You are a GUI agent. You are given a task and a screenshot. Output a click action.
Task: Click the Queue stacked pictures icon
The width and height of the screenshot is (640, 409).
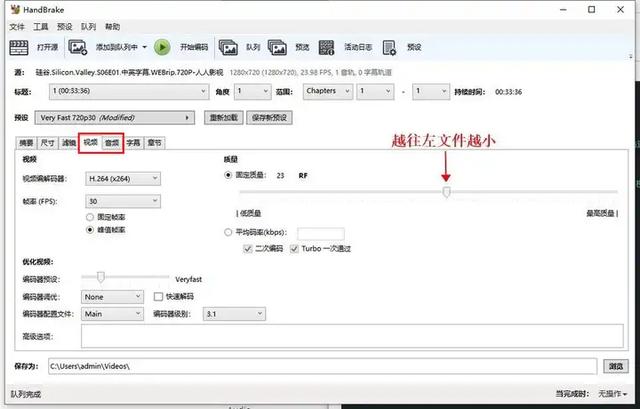228,47
